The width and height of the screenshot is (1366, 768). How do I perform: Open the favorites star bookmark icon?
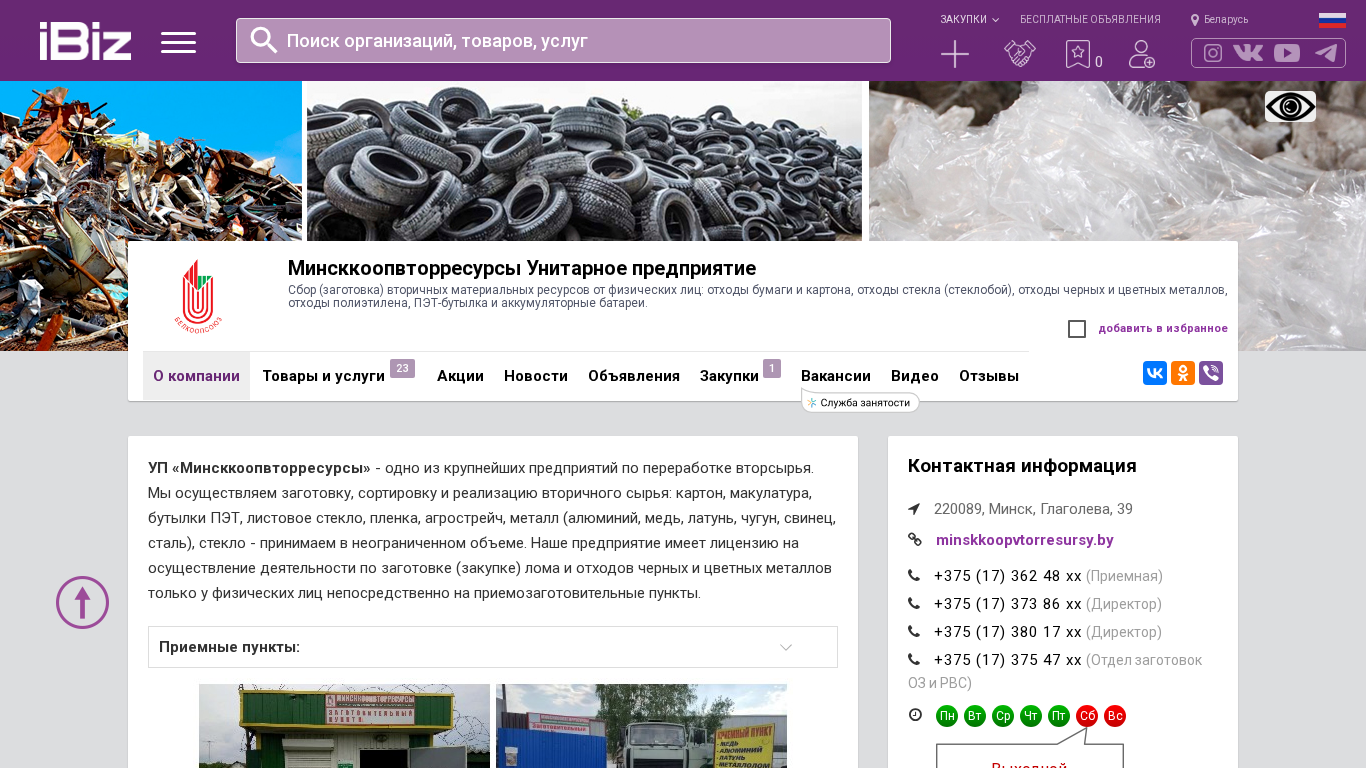point(1078,54)
